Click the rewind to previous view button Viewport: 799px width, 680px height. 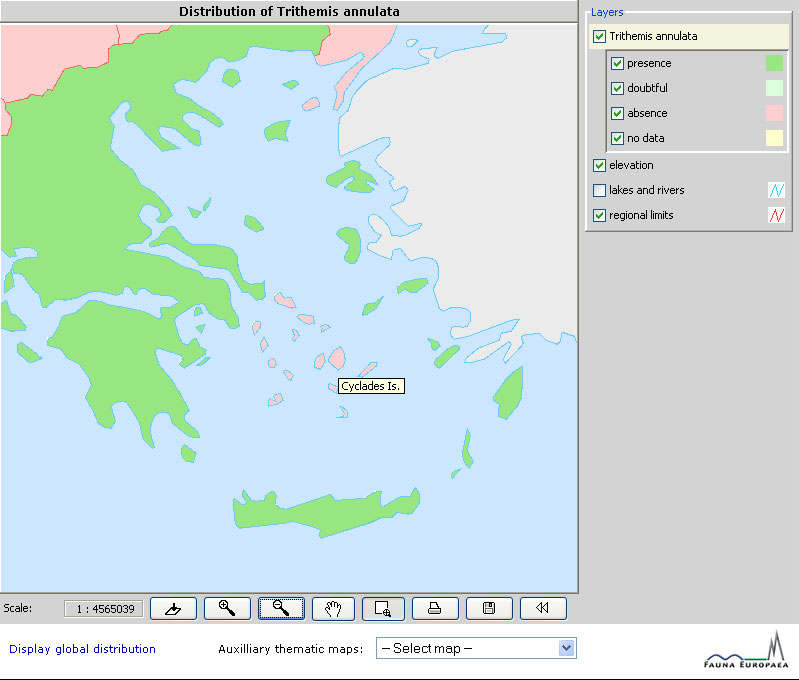543,608
